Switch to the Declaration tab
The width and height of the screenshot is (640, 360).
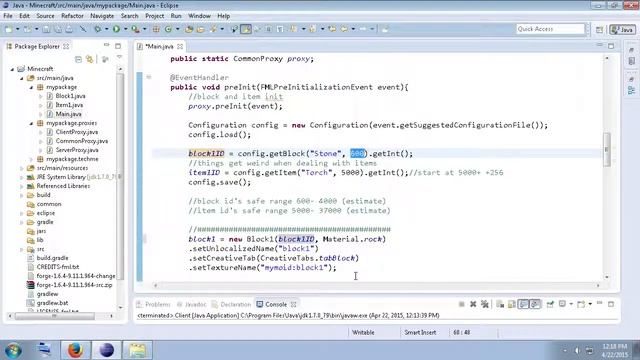tap(232, 304)
